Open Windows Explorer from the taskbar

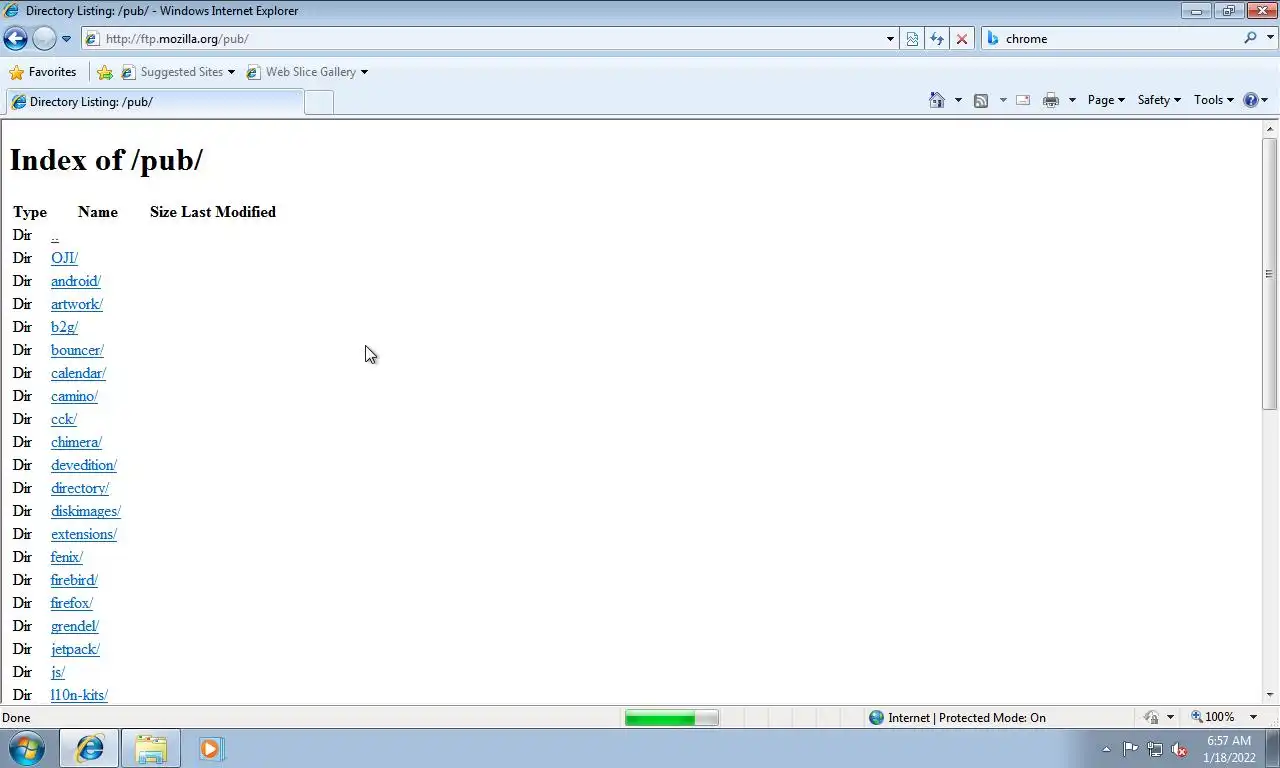click(x=151, y=749)
